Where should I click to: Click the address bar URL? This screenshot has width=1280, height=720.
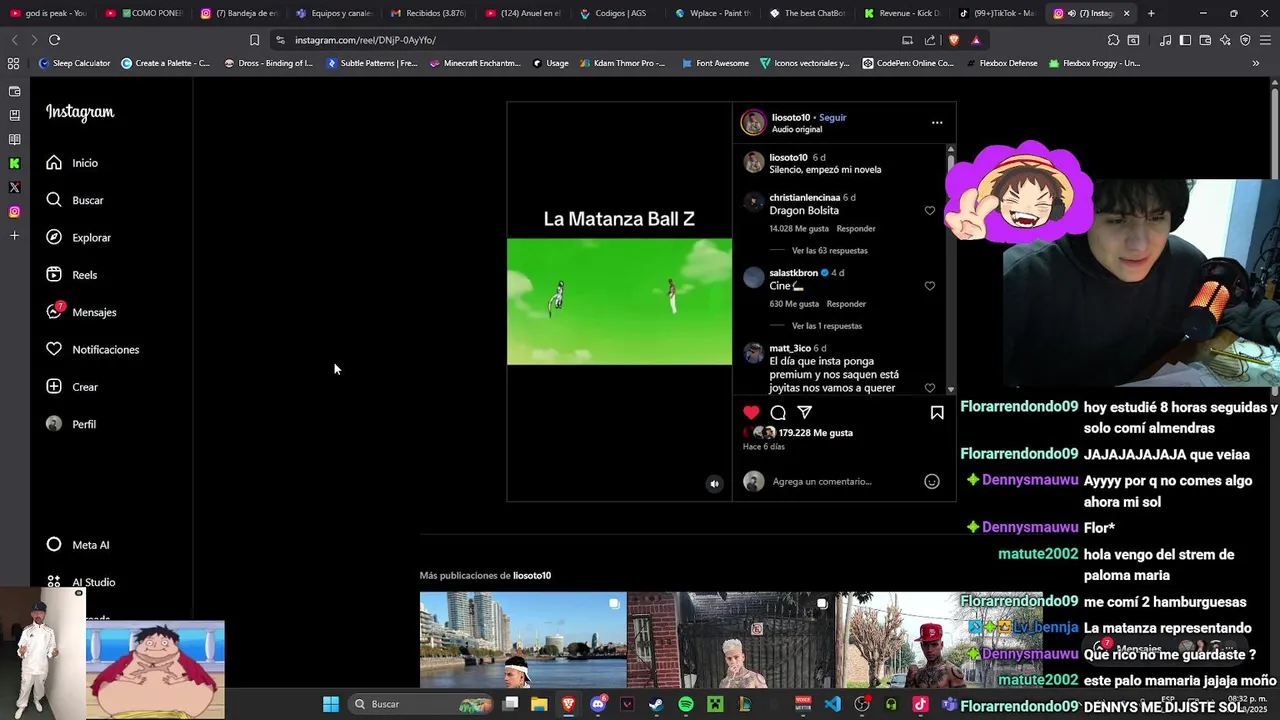coord(365,40)
